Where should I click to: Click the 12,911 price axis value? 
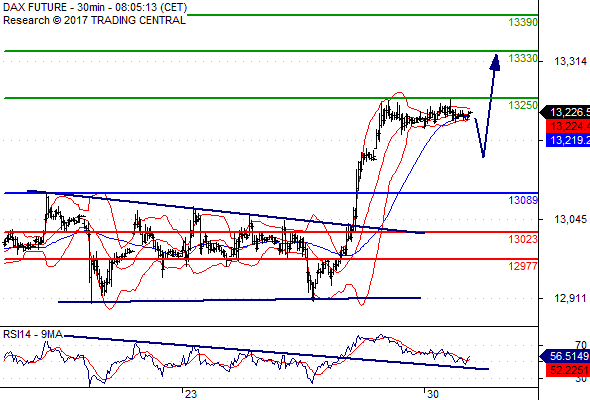click(x=570, y=298)
